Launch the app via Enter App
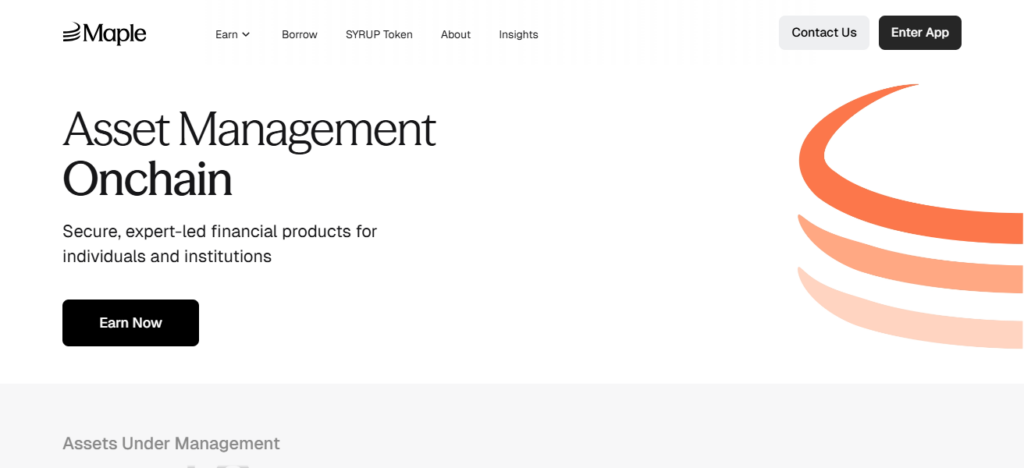 (919, 32)
